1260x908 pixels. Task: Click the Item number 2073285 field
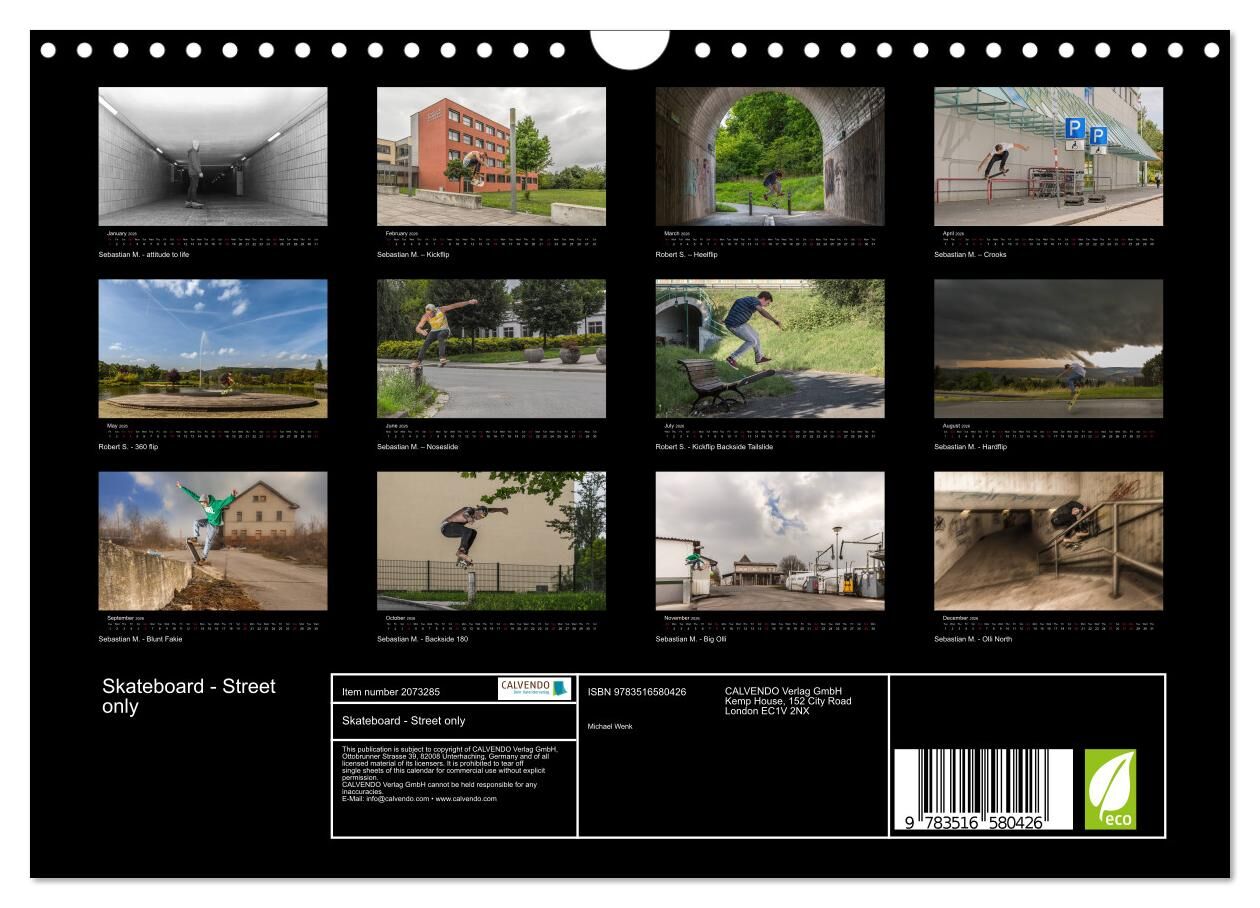(391, 691)
